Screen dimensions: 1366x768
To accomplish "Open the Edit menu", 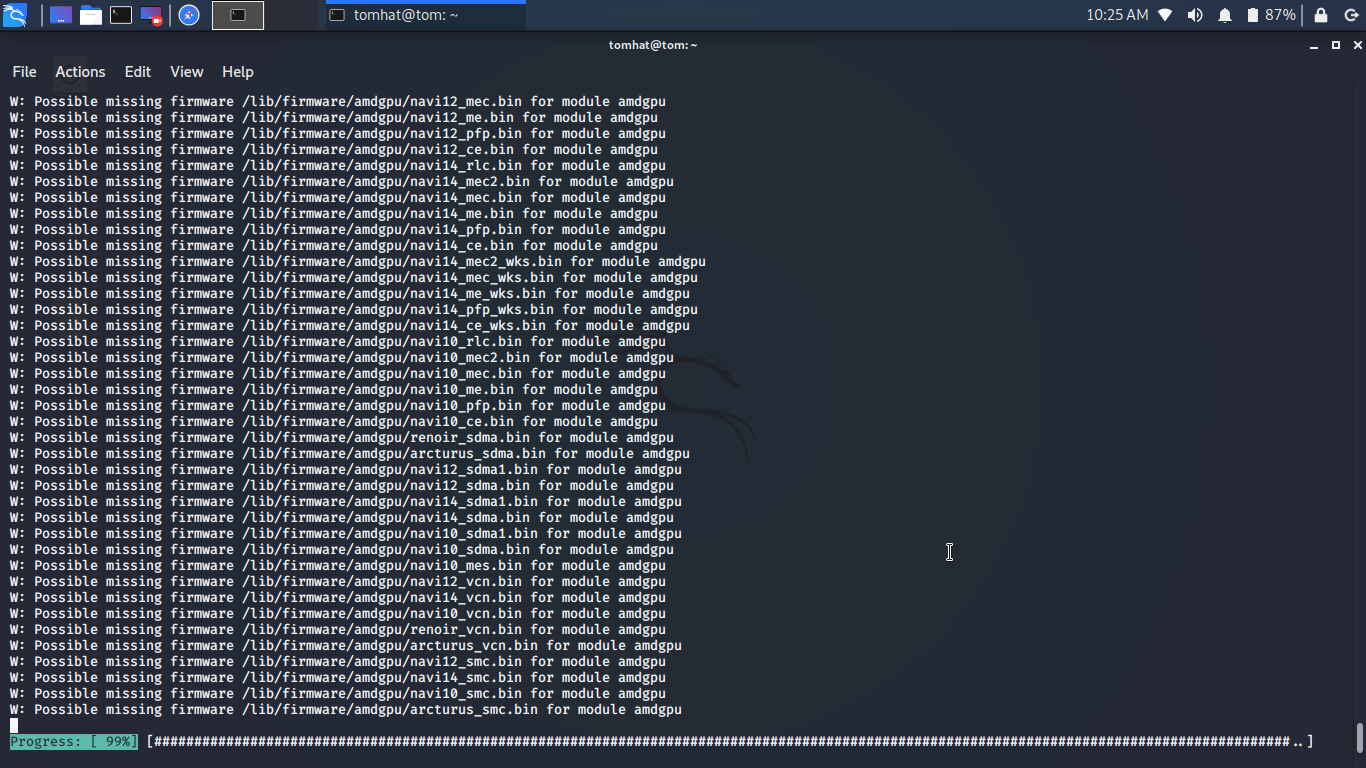I will pyautogui.click(x=138, y=72).
